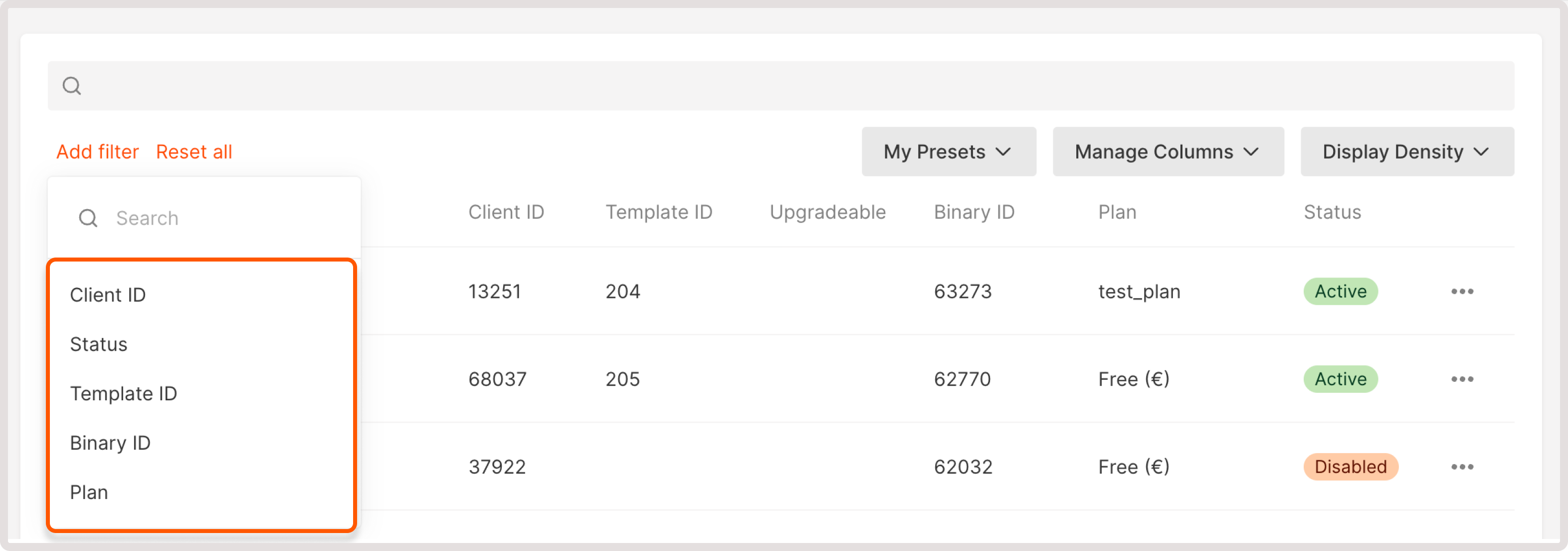Click the Disabled status badge
Image resolution: width=1568 pixels, height=551 pixels.
[x=1350, y=467]
